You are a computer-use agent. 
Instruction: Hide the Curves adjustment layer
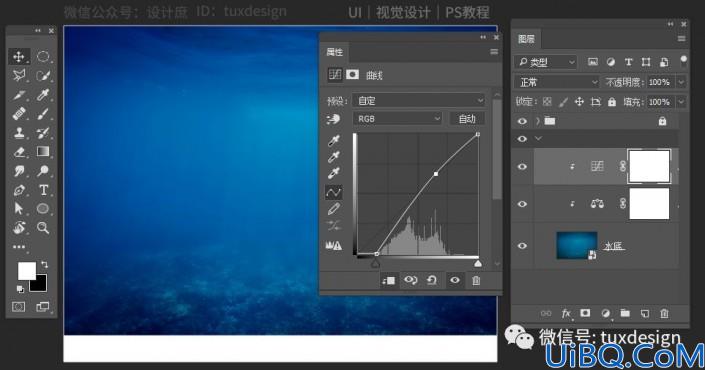(x=522, y=167)
